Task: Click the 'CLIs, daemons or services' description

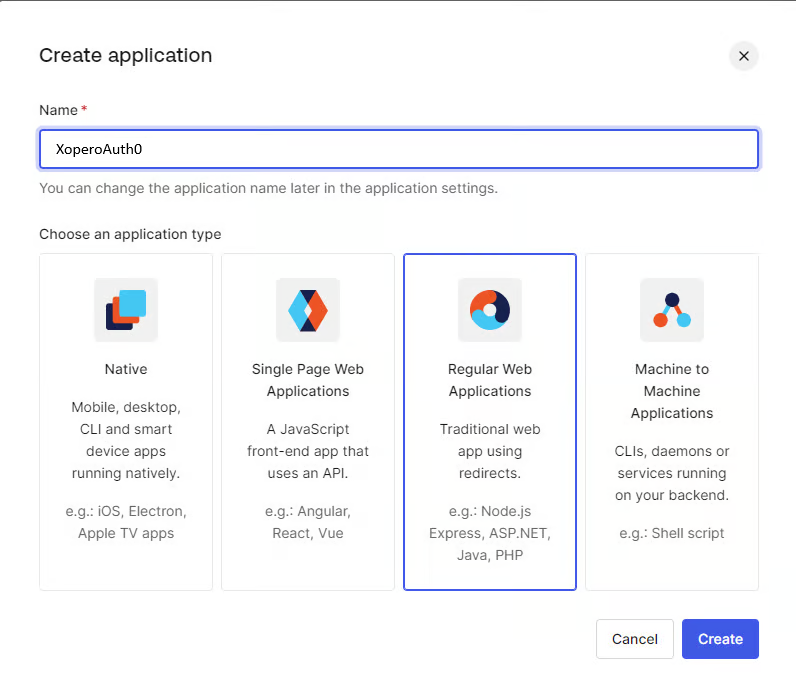Action: click(672, 473)
